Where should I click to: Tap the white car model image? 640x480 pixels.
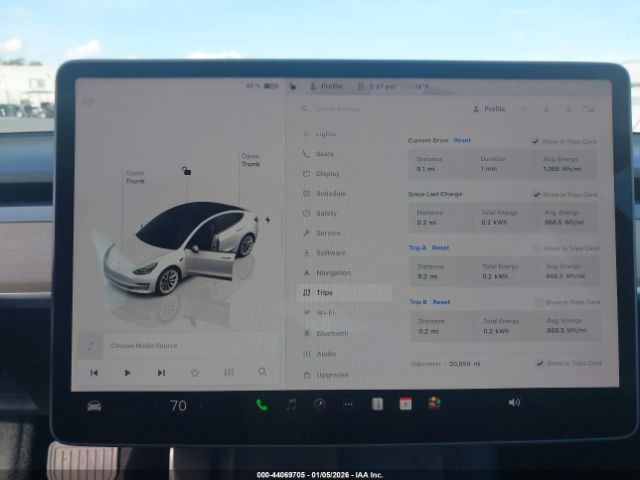[182, 248]
